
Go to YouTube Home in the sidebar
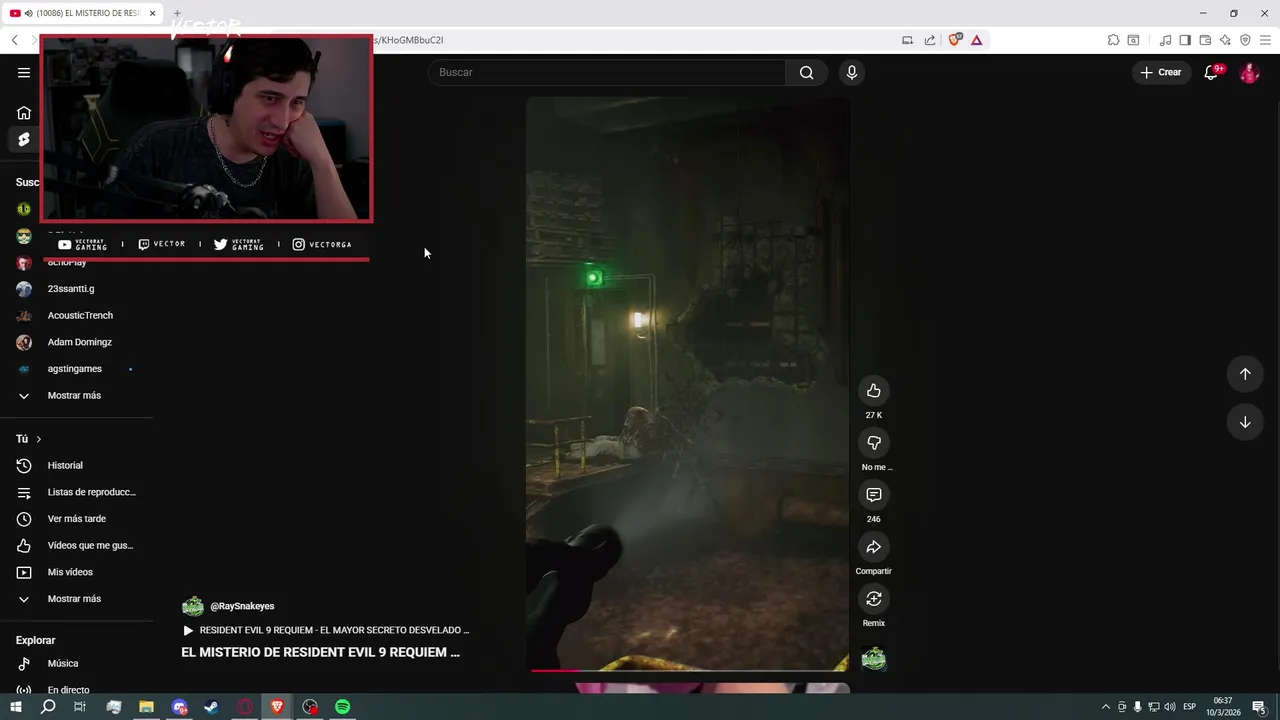(x=24, y=113)
